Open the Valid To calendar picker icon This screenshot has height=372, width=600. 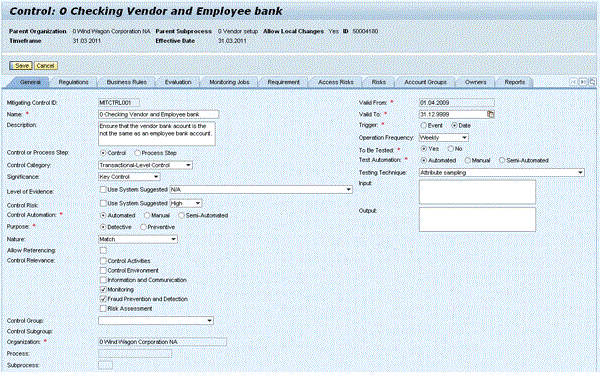(491, 114)
